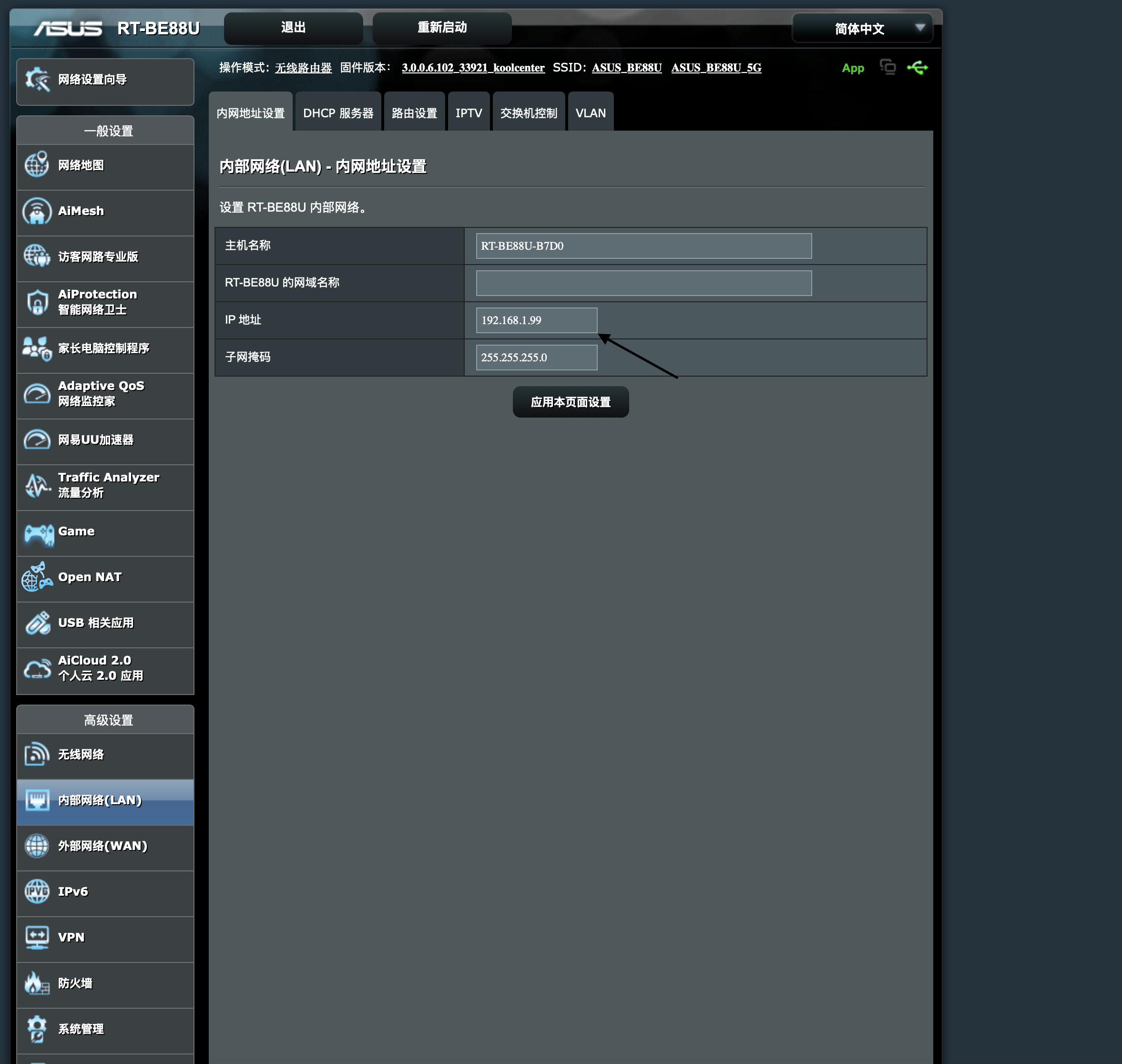Click the green USB status icon
This screenshot has height=1064, width=1122.
(918, 68)
